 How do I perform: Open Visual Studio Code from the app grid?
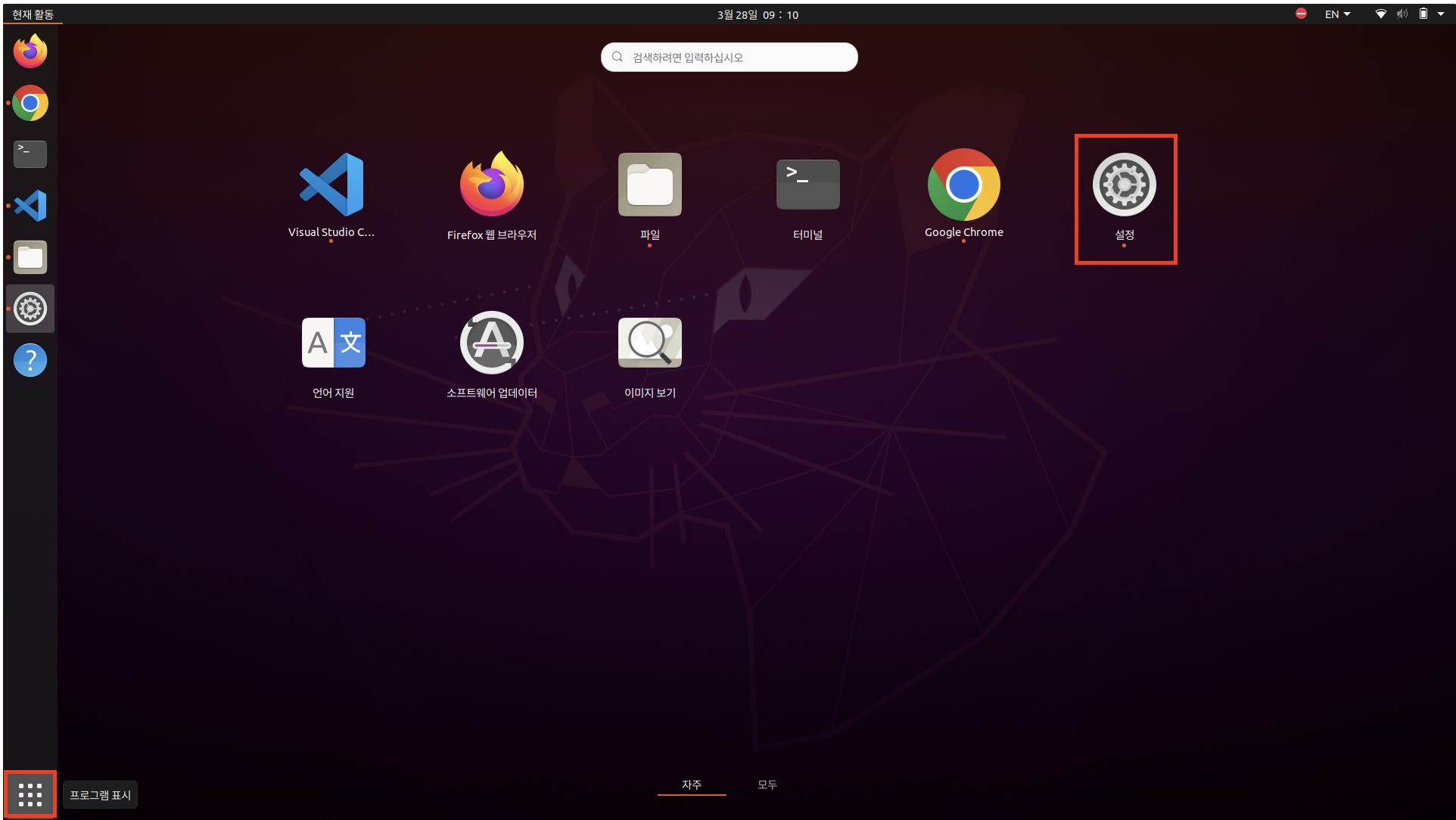(331, 185)
